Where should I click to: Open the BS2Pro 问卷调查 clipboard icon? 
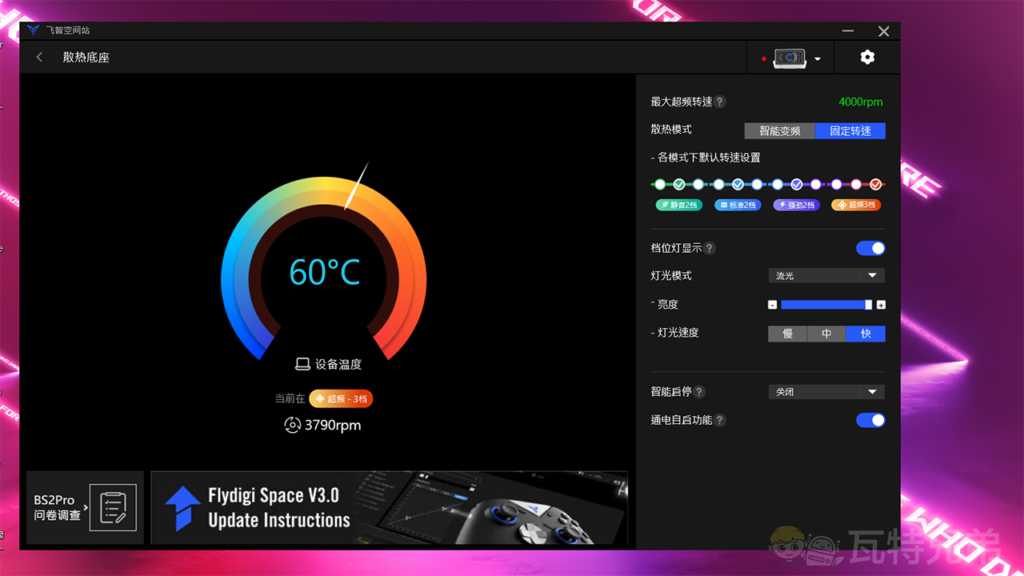113,507
